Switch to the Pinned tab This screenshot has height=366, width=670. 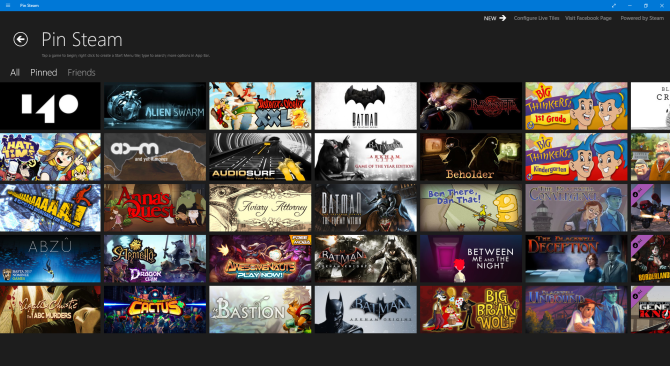(x=44, y=73)
